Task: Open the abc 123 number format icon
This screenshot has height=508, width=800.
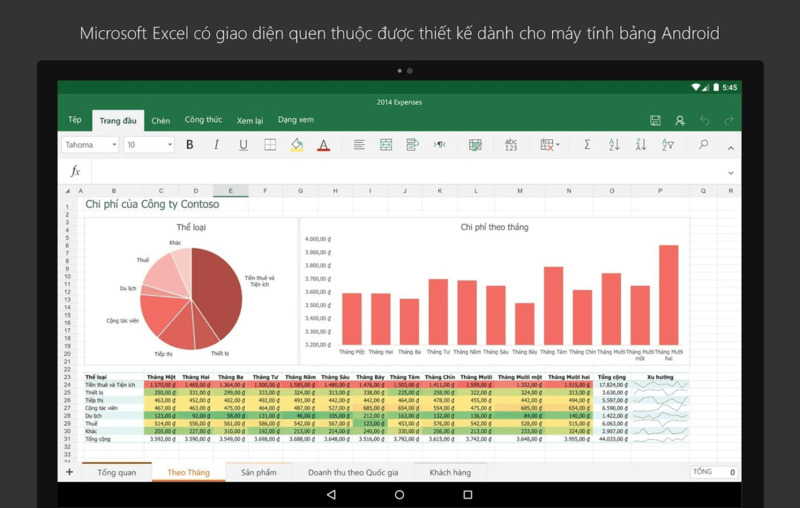Action: click(x=511, y=145)
